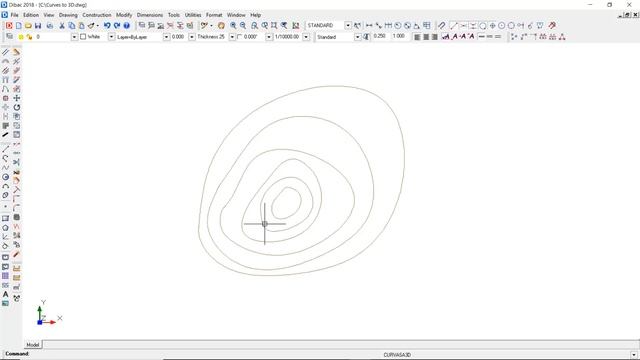Image resolution: width=640 pixels, height=360 pixels.
Task: Click the Zoom Out magnifier icon
Action: click(243, 25)
